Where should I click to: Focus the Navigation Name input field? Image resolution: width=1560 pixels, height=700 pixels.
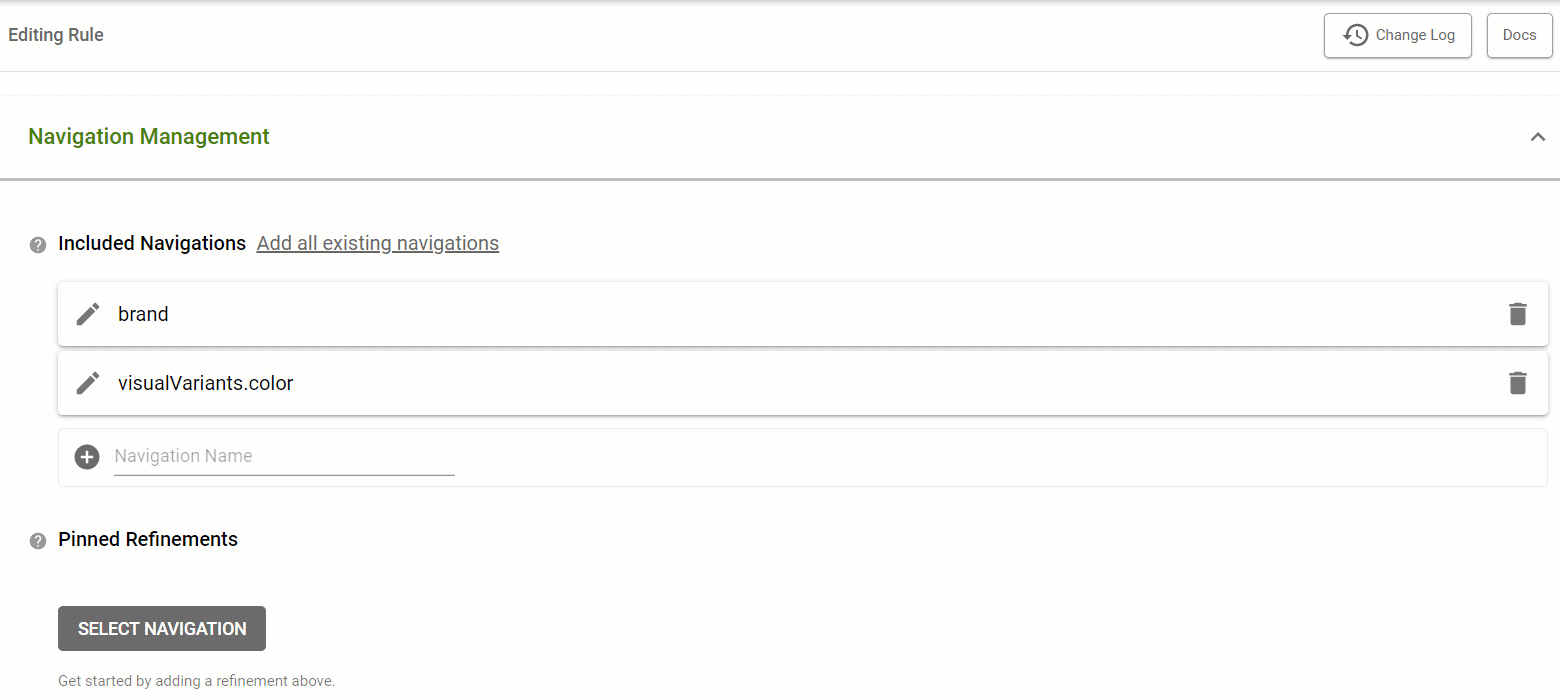click(284, 456)
